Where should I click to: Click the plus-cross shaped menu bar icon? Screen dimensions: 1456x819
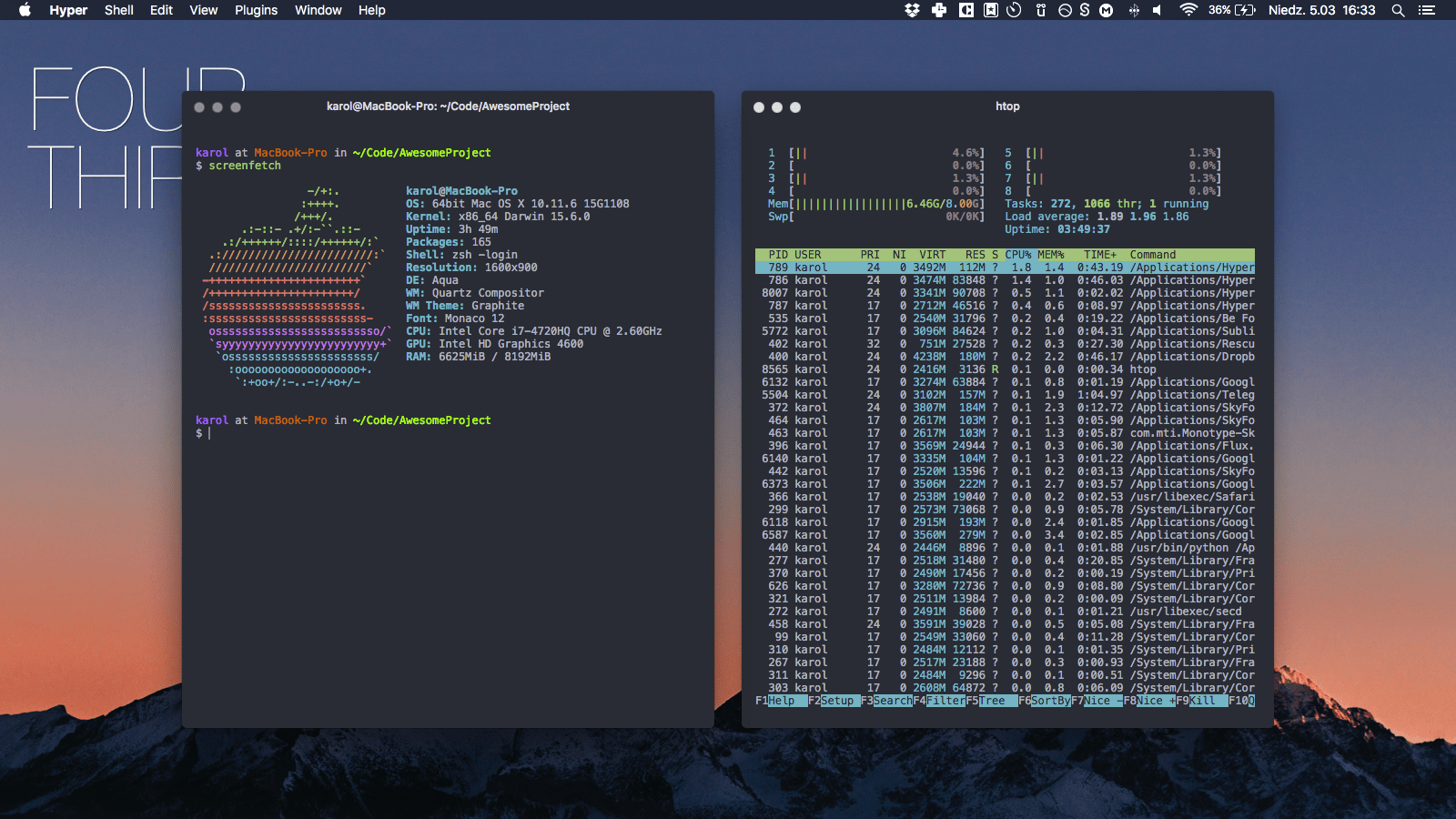pyautogui.click(x=939, y=10)
